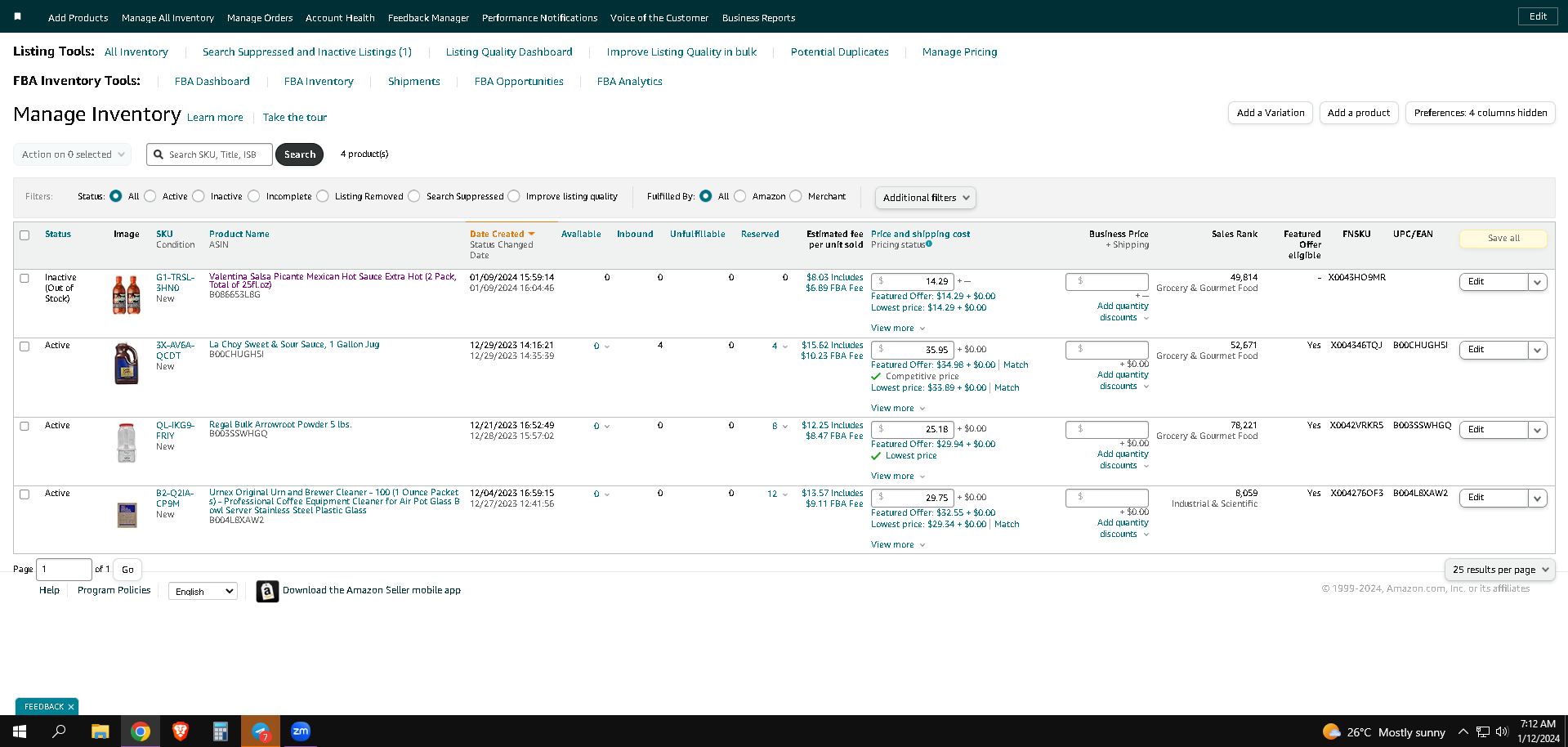Click the network icon in the system tray

tap(1482, 731)
